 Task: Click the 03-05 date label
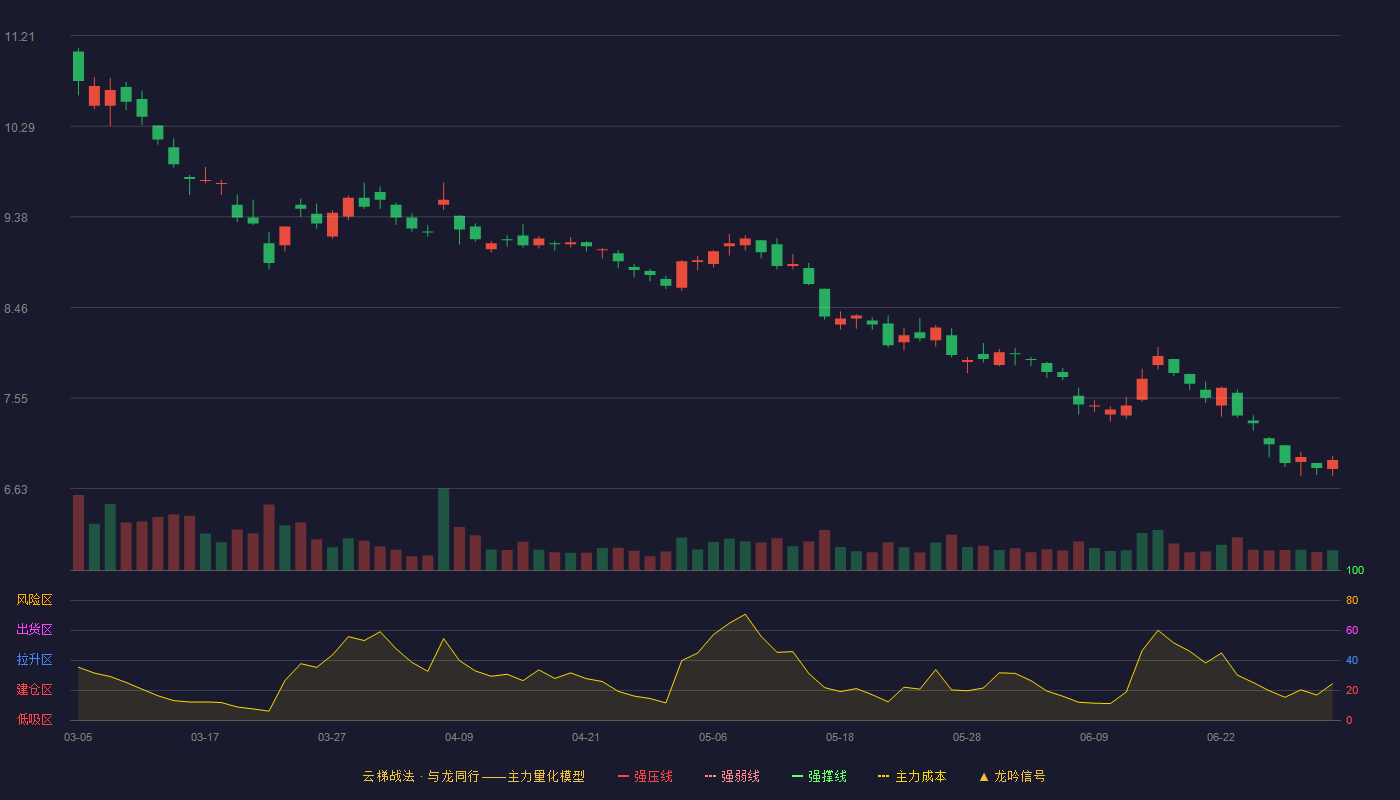[x=78, y=737]
